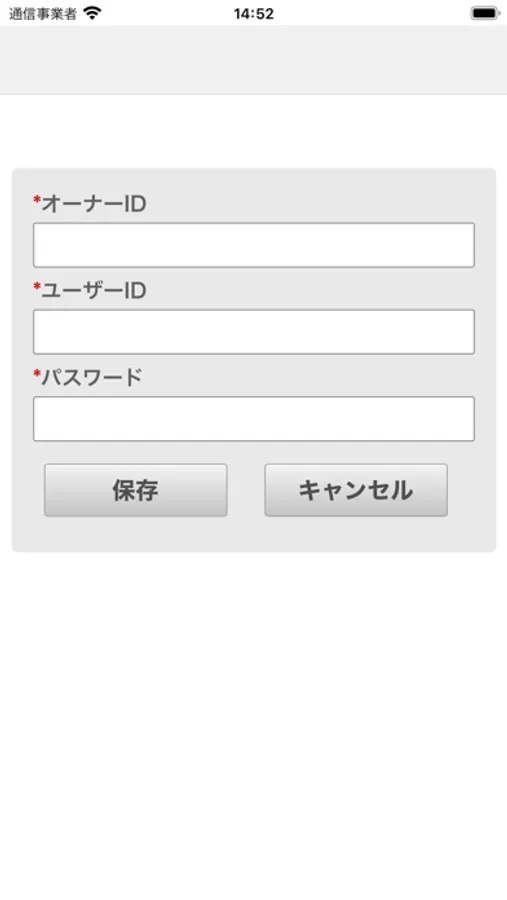Tap the gray panel margin below the 保存 button
This screenshot has height=900, width=507.
tap(136, 534)
